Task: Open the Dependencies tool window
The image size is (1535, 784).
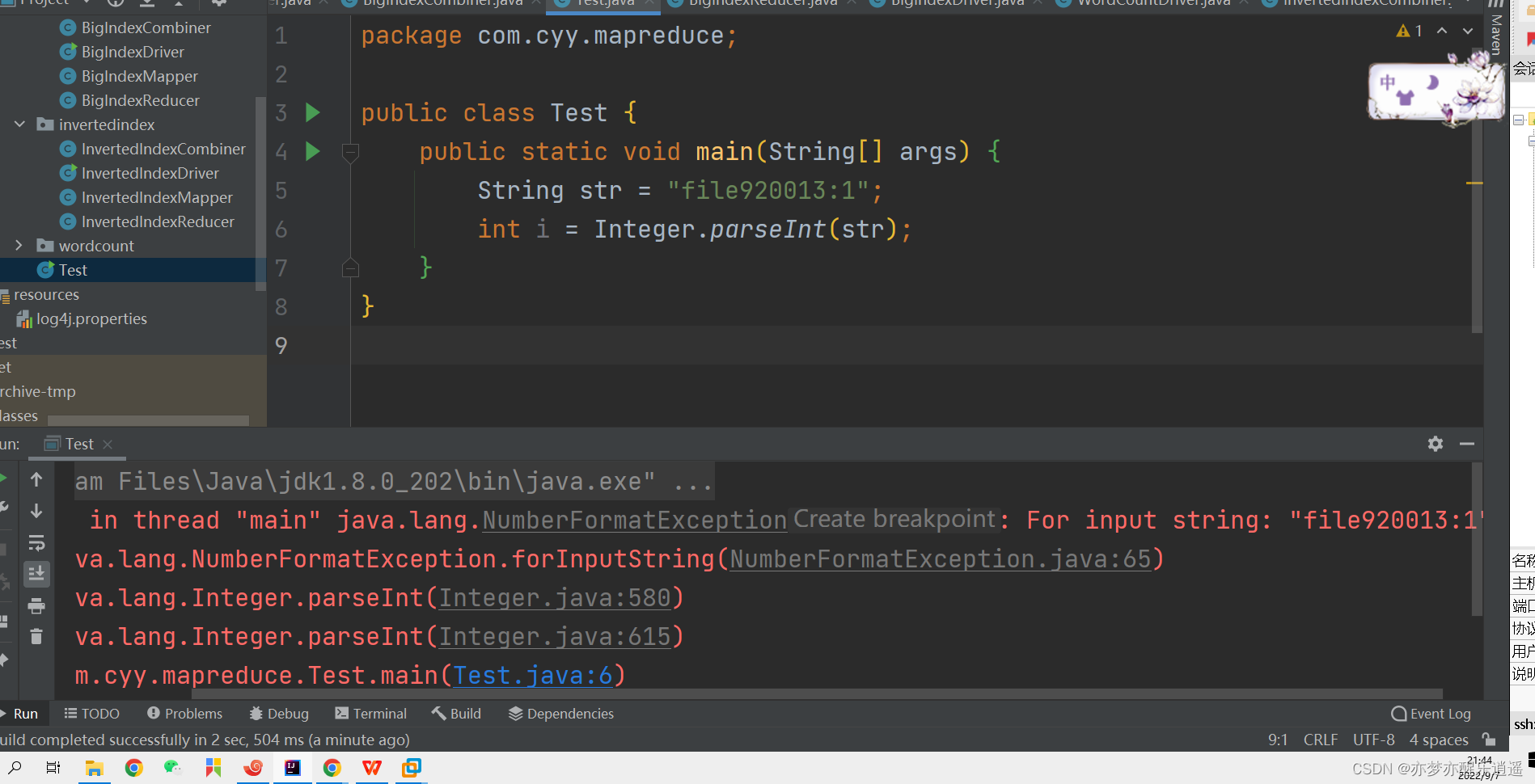Action: click(x=560, y=714)
